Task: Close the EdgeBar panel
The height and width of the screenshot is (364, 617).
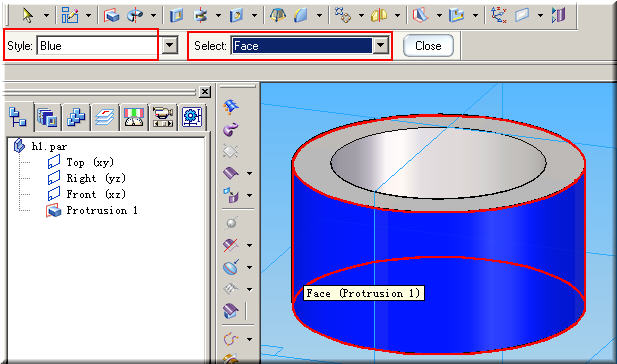Action: point(205,92)
